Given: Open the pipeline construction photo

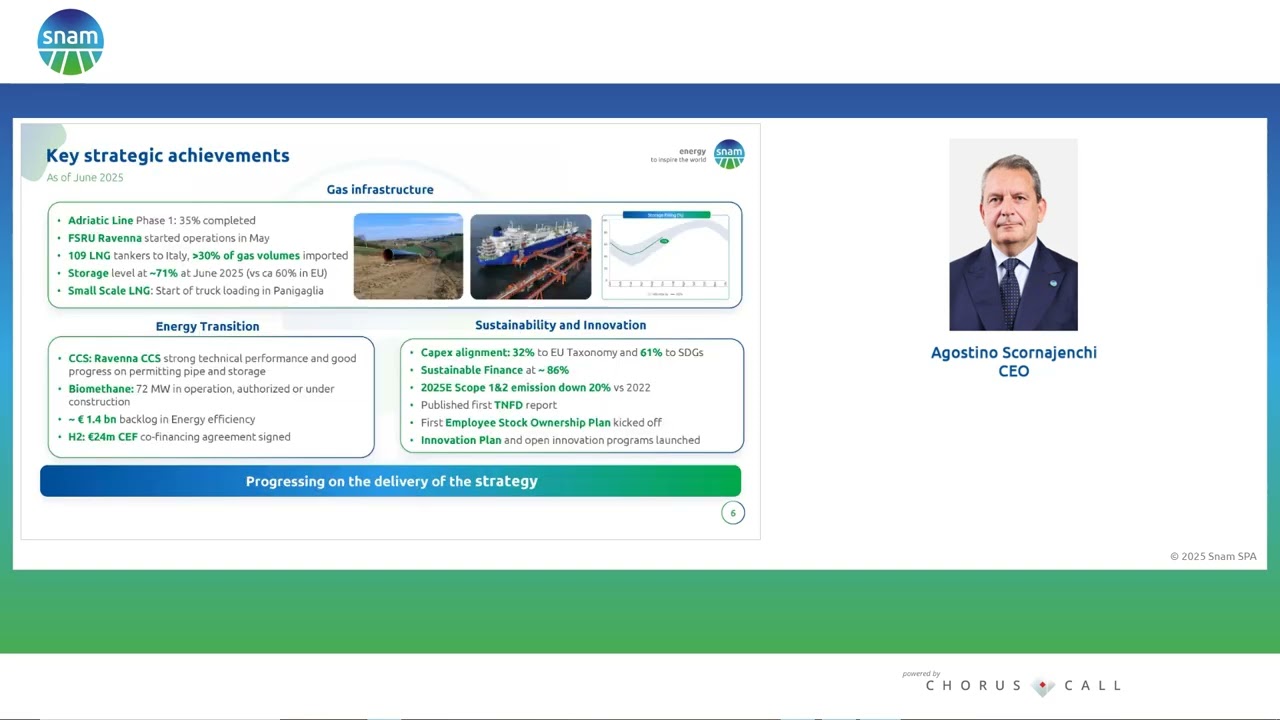Looking at the screenshot, I should click(408, 256).
